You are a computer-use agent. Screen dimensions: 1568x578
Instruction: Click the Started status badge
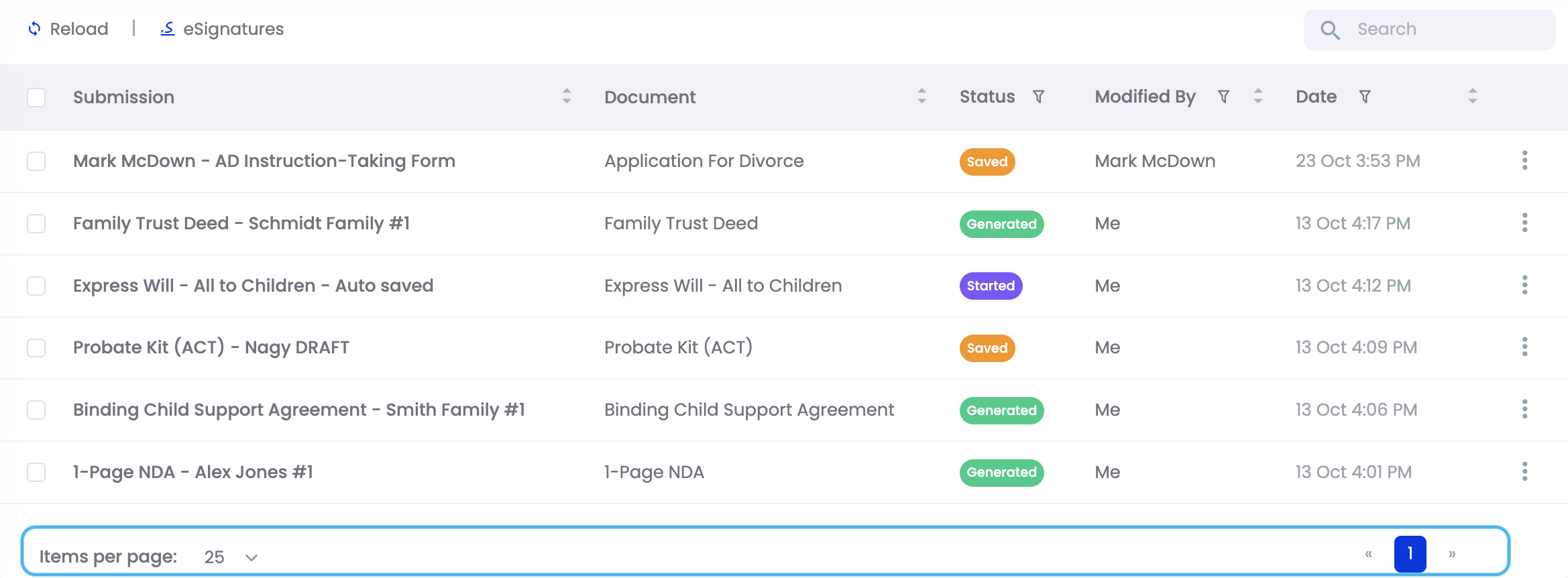990,286
